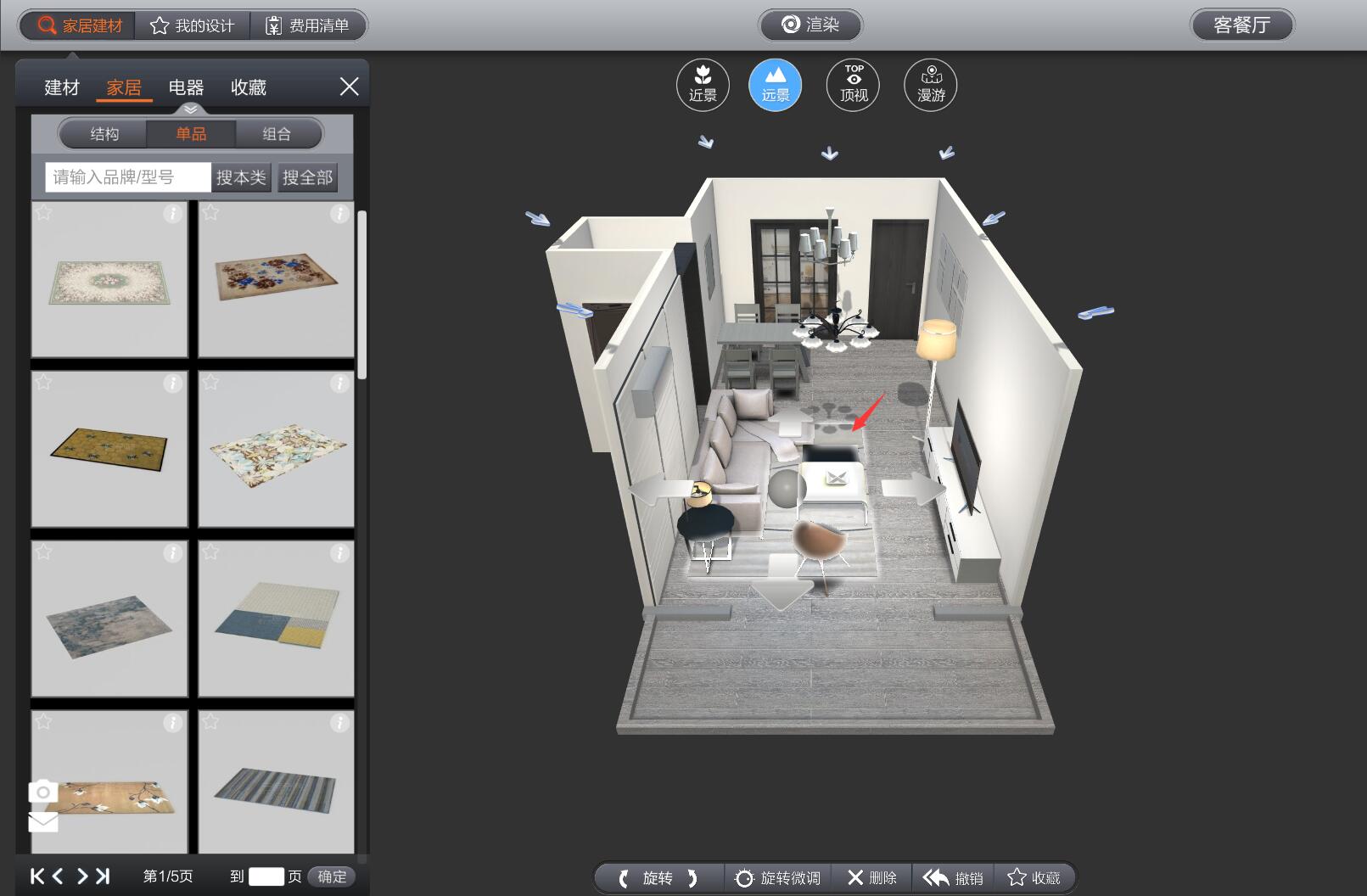Collapse the category panel chevron
Image resolution: width=1367 pixels, height=896 pixels.
coord(191,109)
